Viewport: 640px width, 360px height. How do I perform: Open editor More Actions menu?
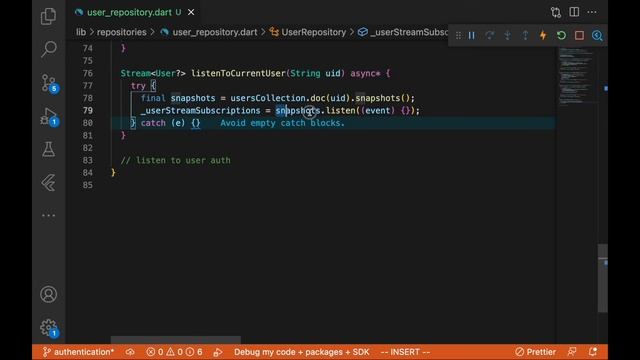592,12
